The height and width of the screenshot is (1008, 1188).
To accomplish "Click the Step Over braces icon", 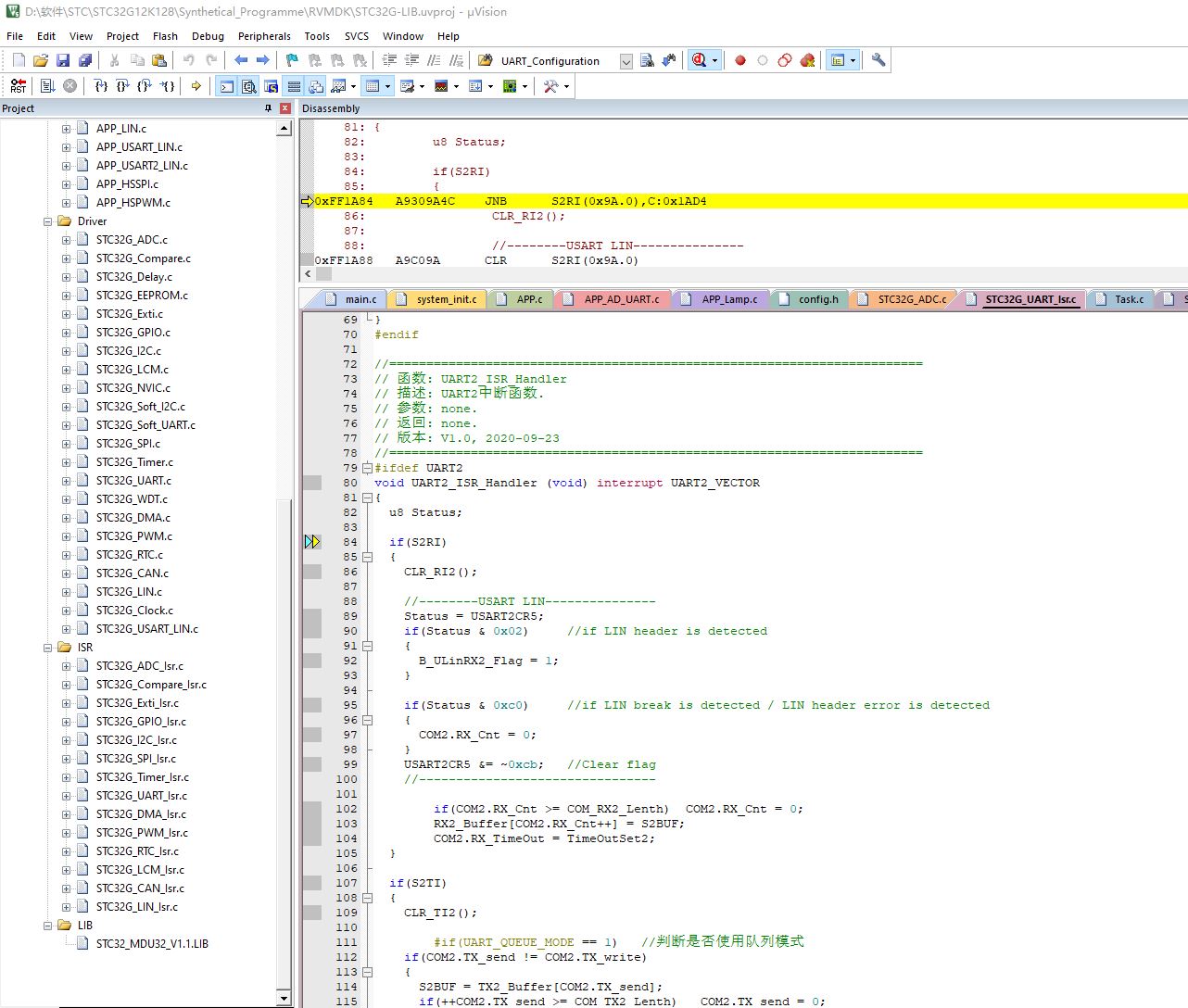I will [x=122, y=86].
